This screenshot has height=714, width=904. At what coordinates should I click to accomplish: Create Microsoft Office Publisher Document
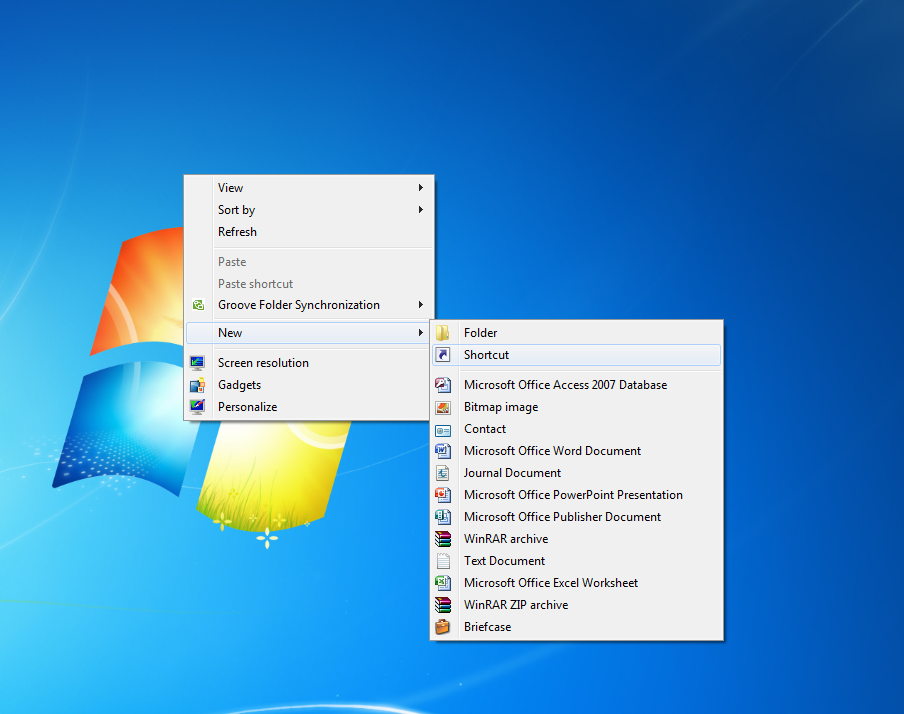pyautogui.click(x=577, y=516)
